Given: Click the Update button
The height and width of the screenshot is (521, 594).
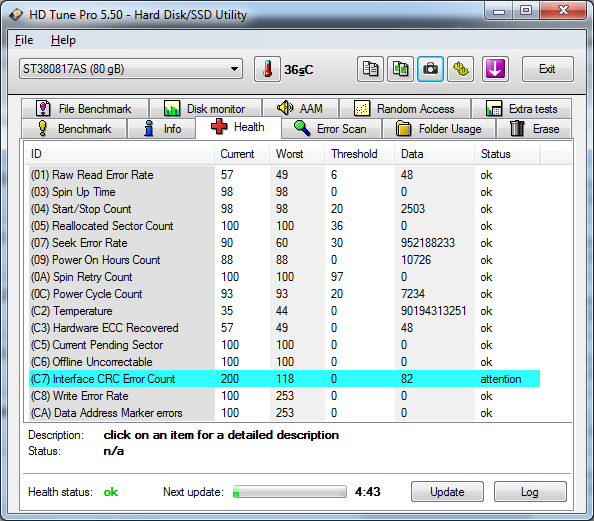Looking at the screenshot, I should point(447,492).
